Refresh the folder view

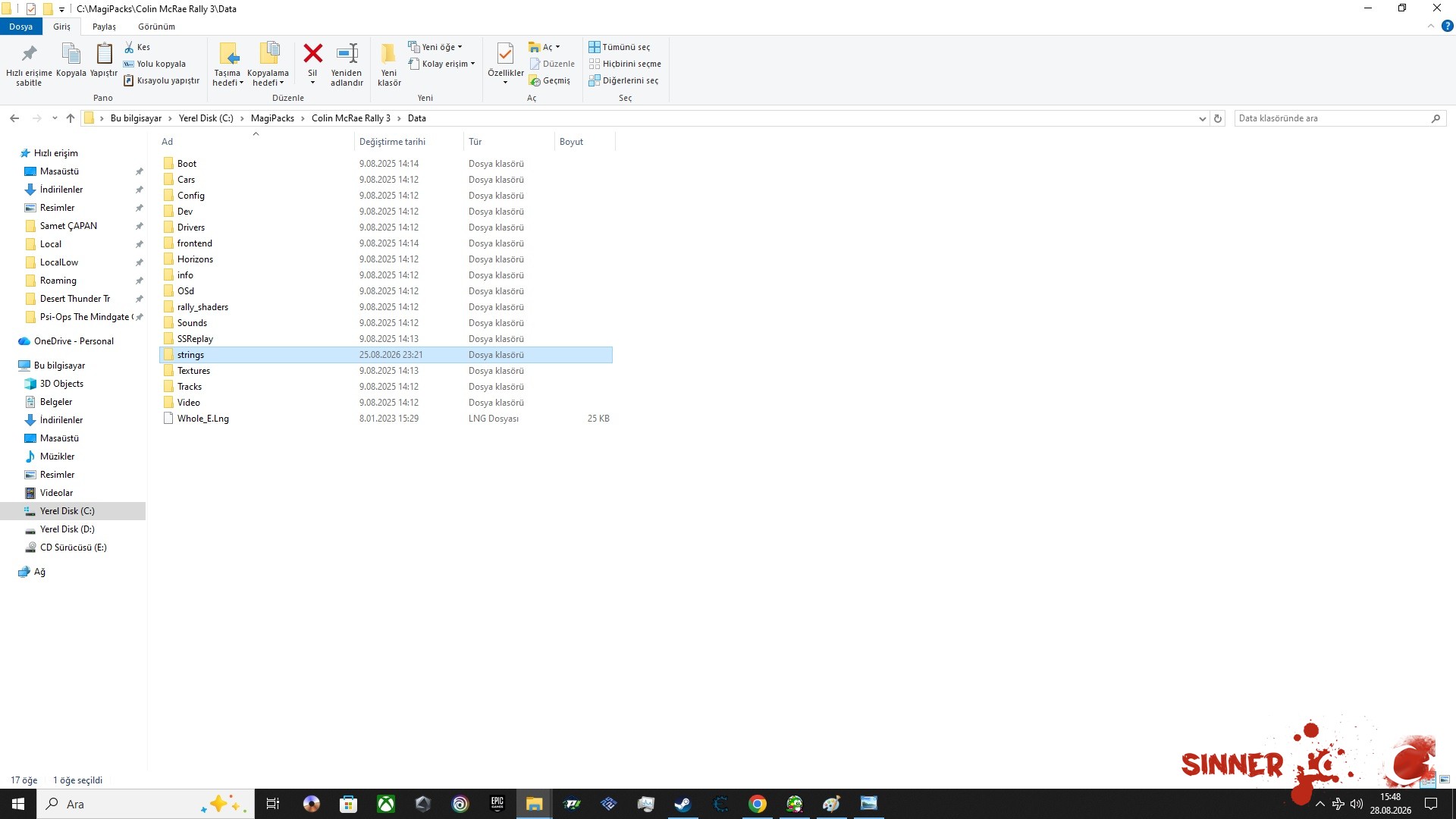point(1218,118)
